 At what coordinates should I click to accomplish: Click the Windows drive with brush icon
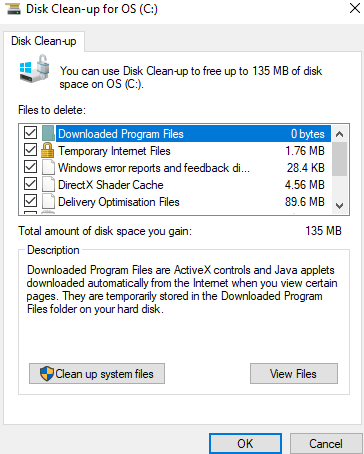pyautogui.click(x=34, y=69)
